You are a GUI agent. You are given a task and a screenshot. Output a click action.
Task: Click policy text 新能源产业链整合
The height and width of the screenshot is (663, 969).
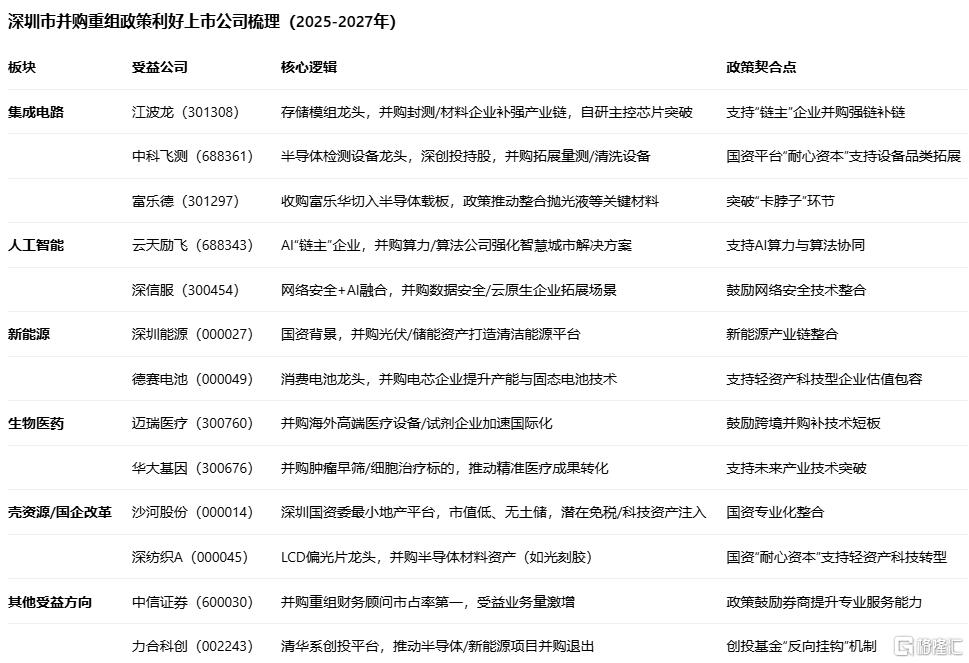coord(782,334)
